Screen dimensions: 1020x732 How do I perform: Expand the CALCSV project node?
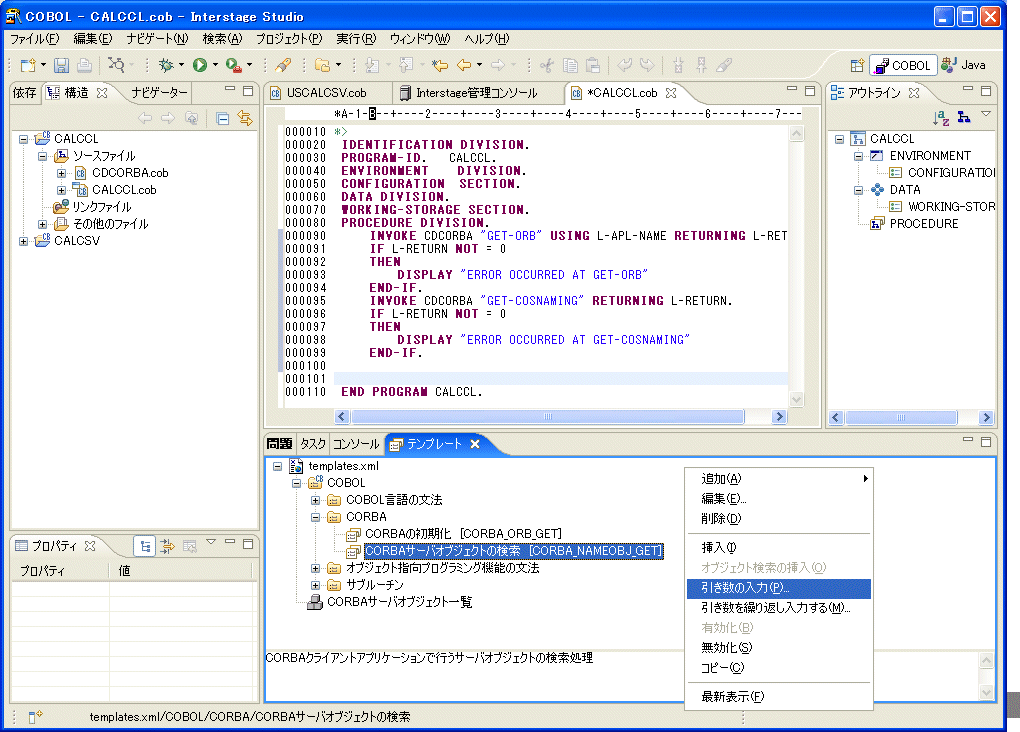coord(23,241)
